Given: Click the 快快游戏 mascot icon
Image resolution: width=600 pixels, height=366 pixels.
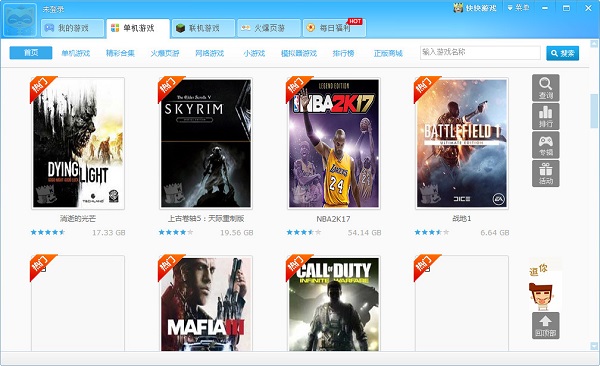Looking at the screenshot, I should point(458,7).
